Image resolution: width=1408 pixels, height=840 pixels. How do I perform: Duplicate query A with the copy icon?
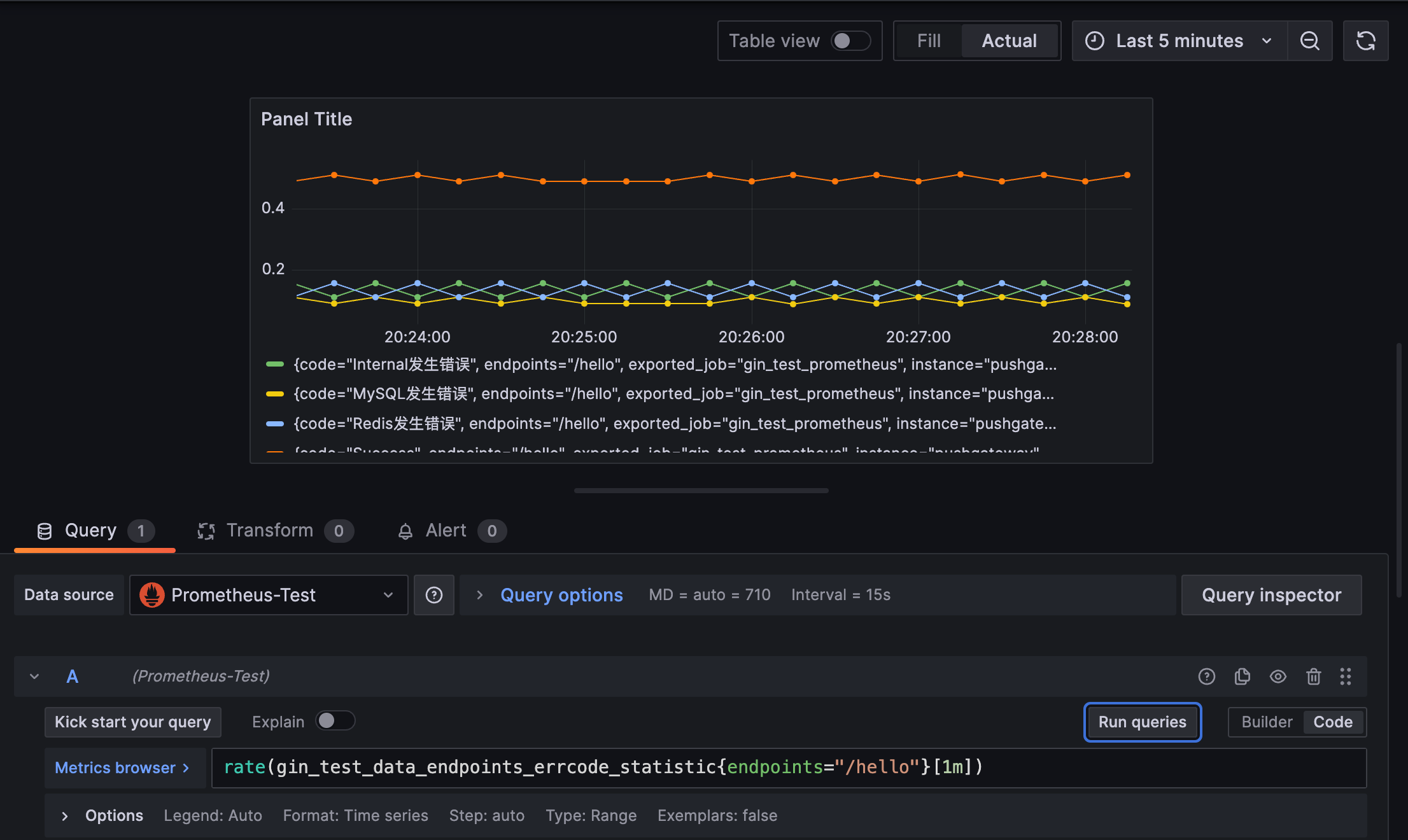(x=1242, y=676)
